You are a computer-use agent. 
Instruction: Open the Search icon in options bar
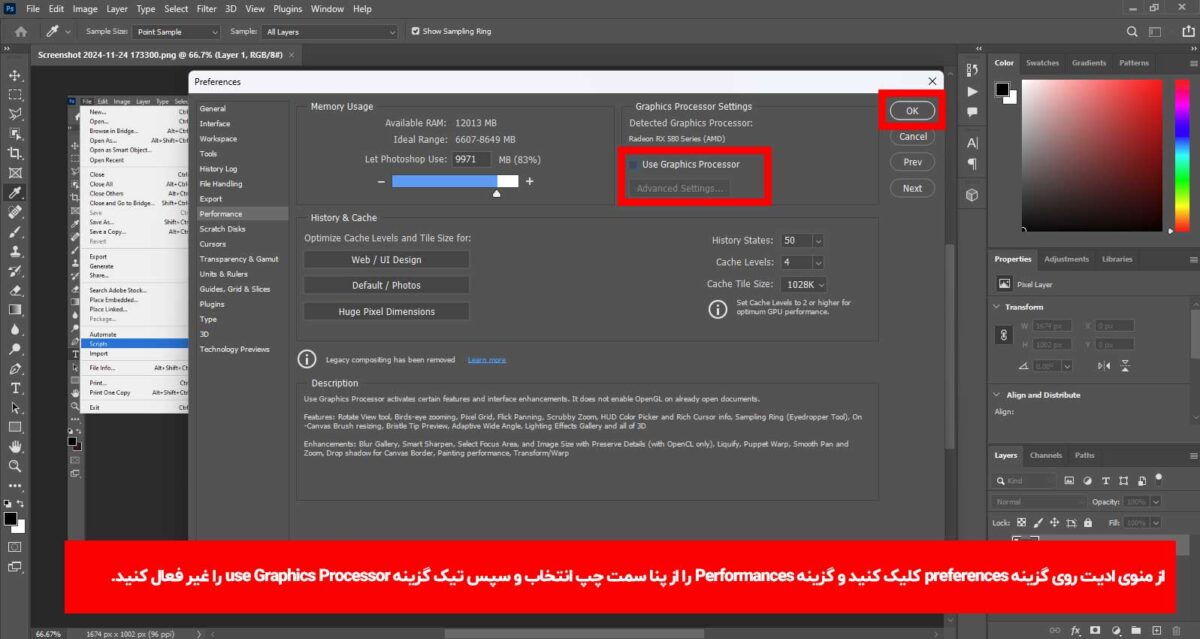click(1131, 31)
